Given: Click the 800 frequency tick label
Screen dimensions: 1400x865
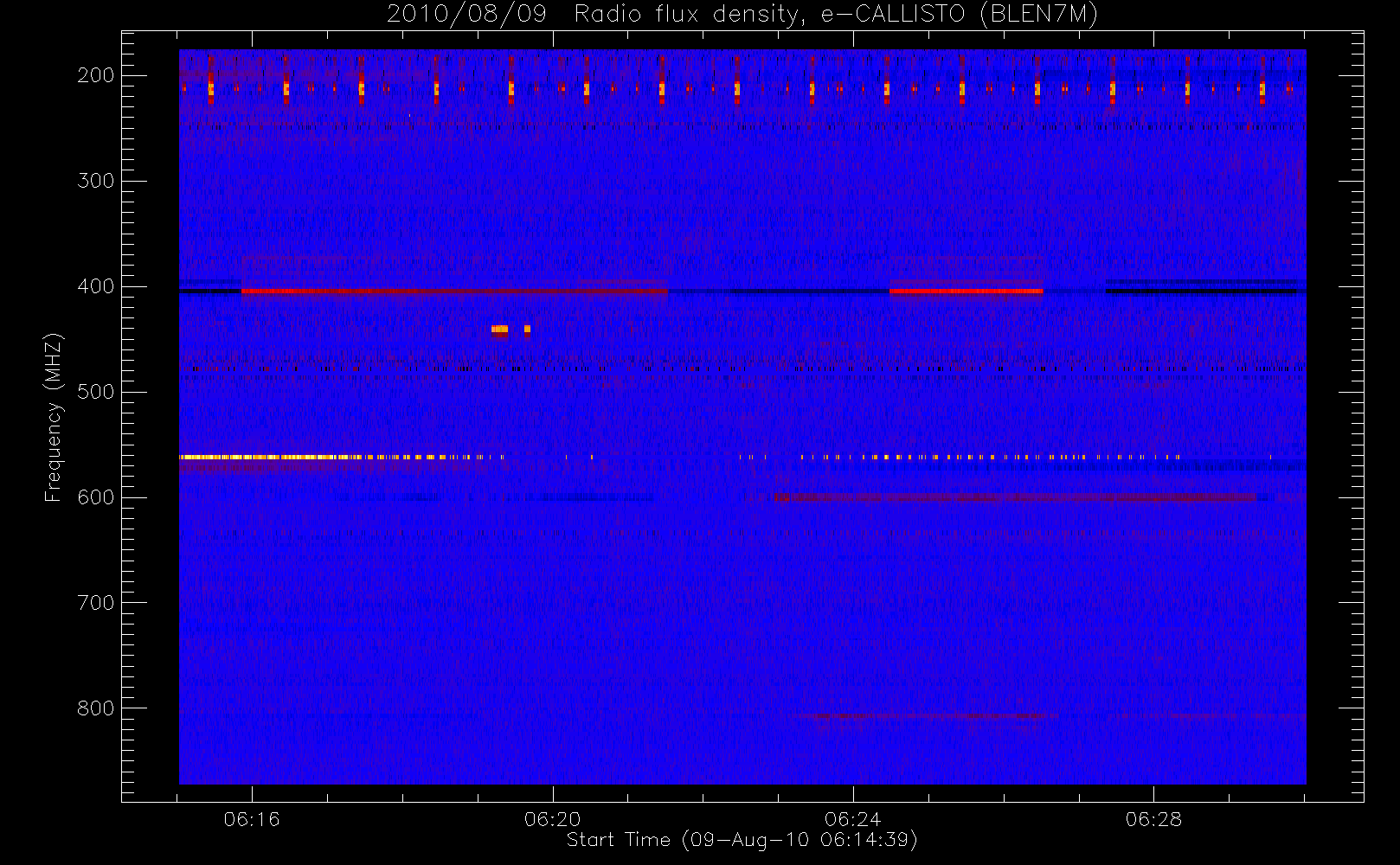Looking at the screenshot, I should coord(96,708).
